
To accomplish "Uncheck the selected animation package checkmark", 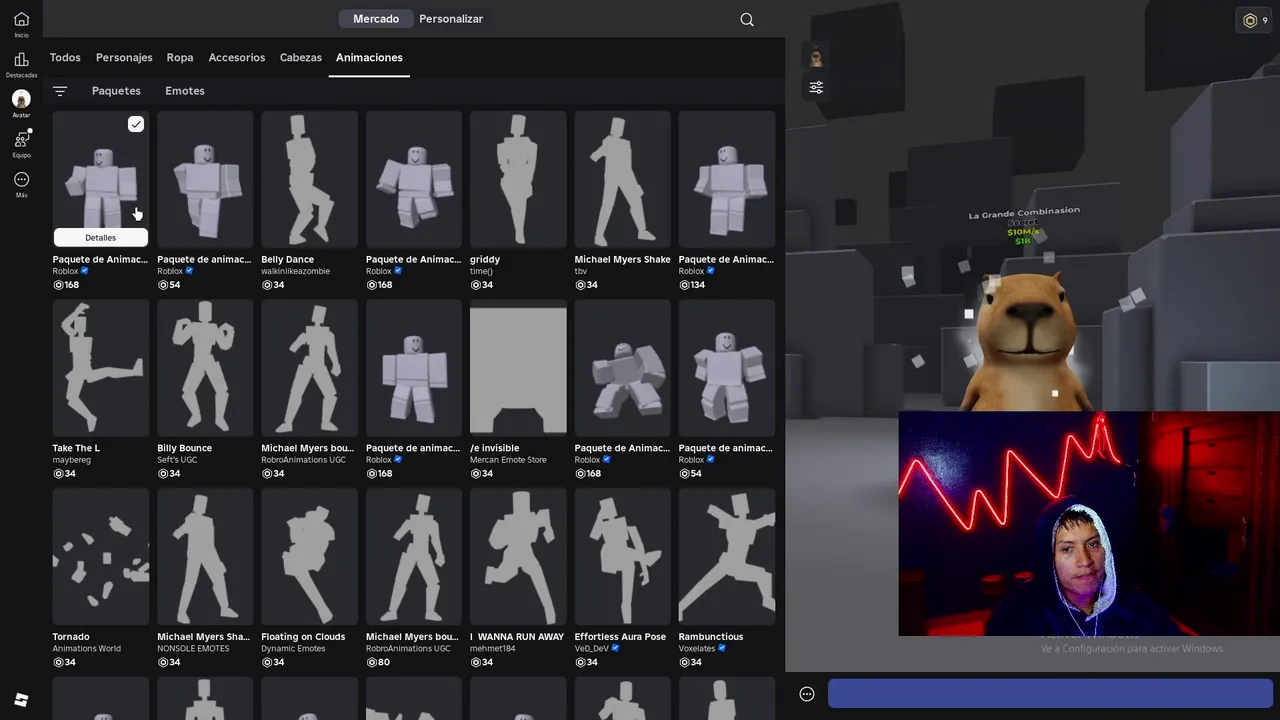I will pyautogui.click(x=136, y=124).
